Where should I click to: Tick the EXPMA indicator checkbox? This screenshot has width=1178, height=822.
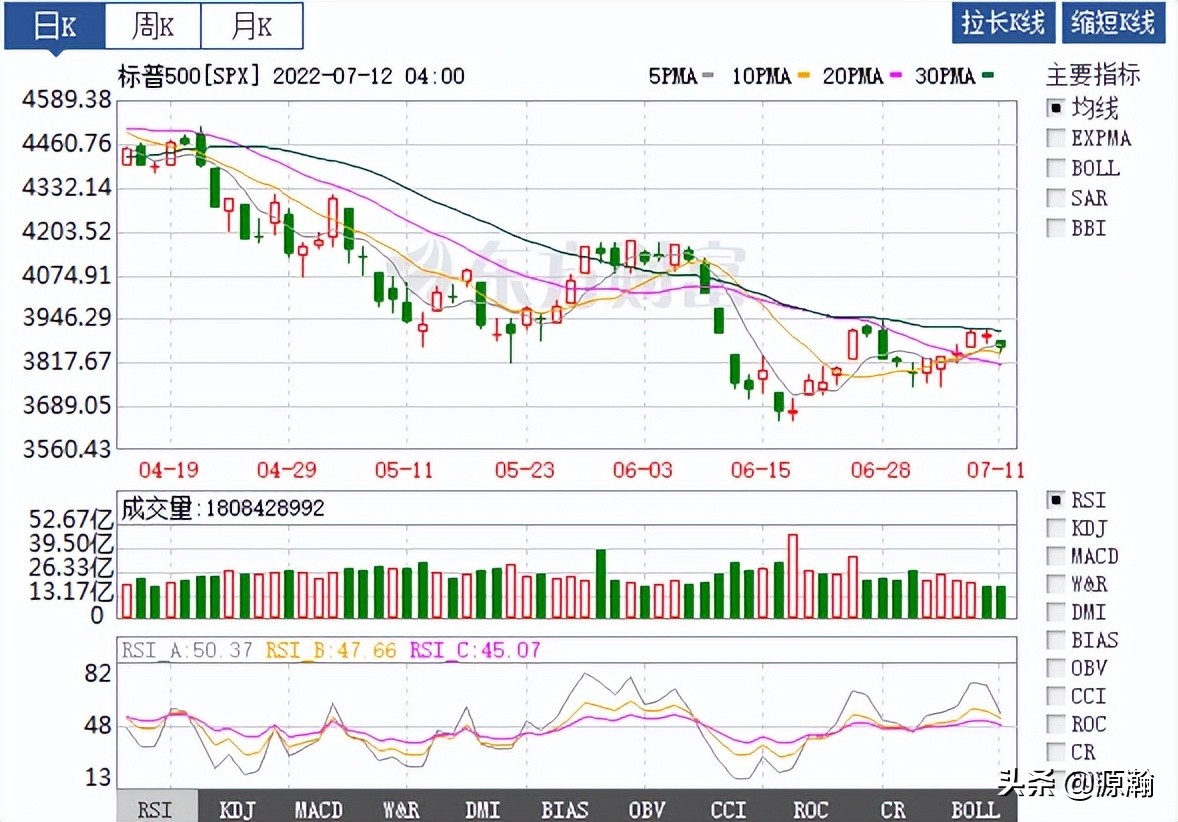[1056, 138]
